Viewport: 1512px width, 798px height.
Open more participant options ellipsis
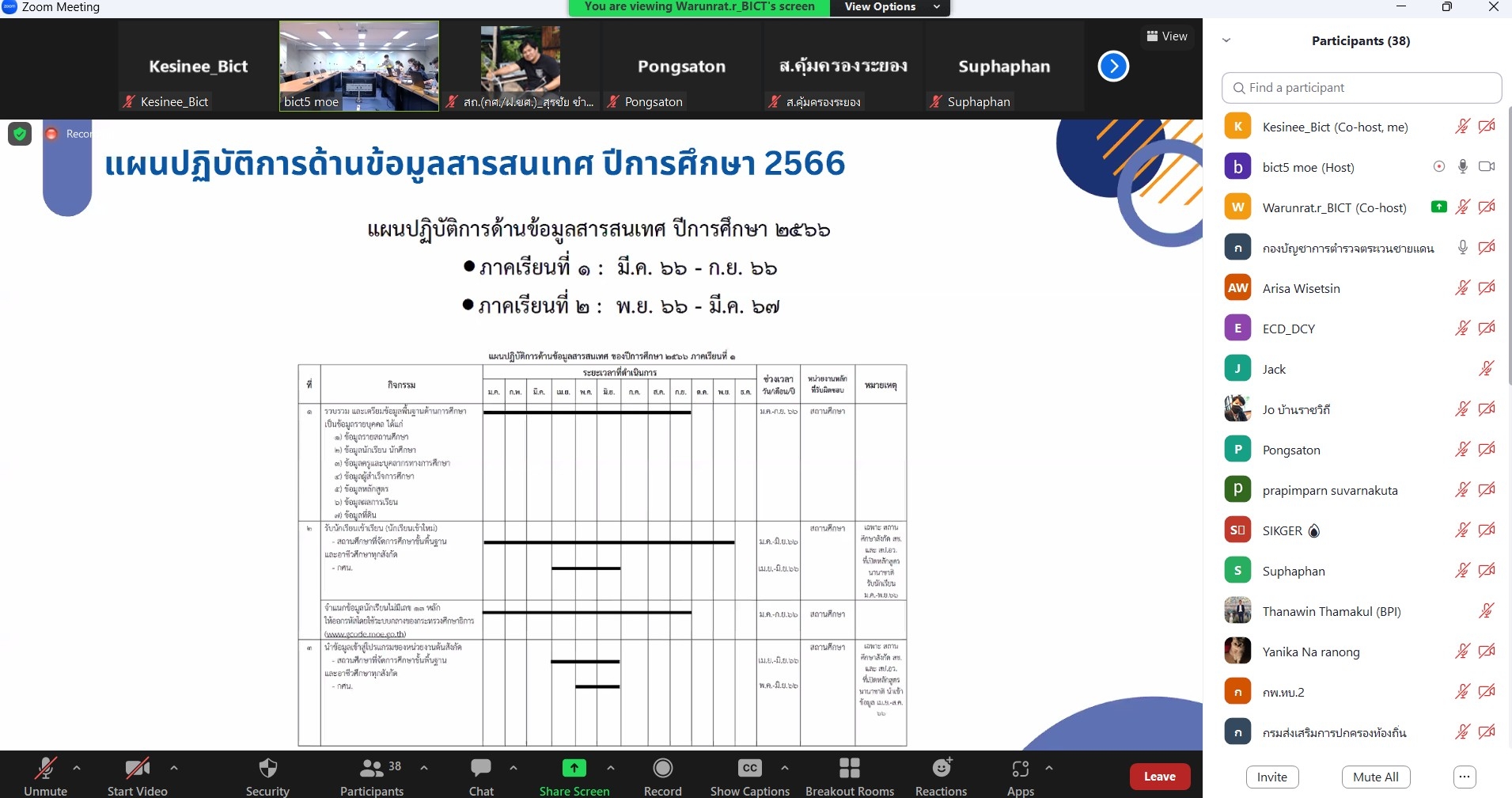(x=1465, y=777)
